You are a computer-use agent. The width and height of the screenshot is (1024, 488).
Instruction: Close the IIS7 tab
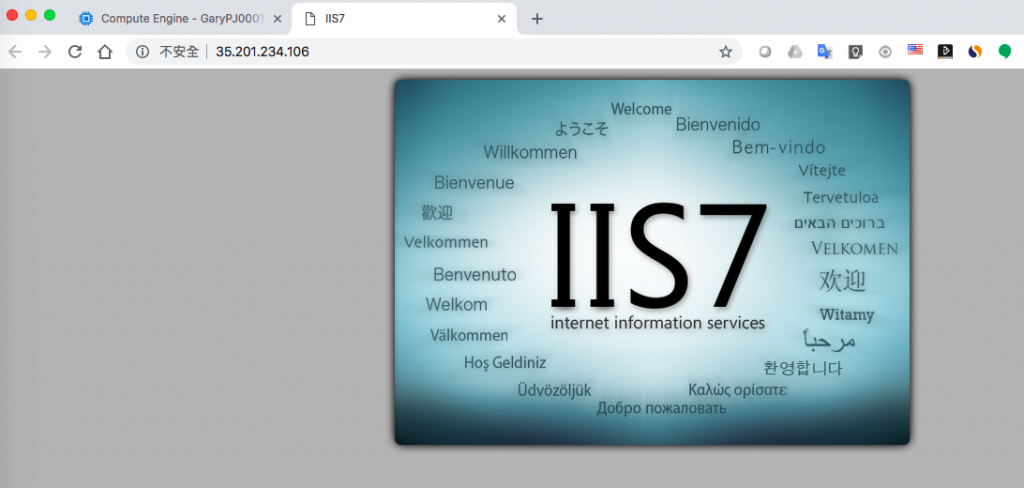click(502, 19)
